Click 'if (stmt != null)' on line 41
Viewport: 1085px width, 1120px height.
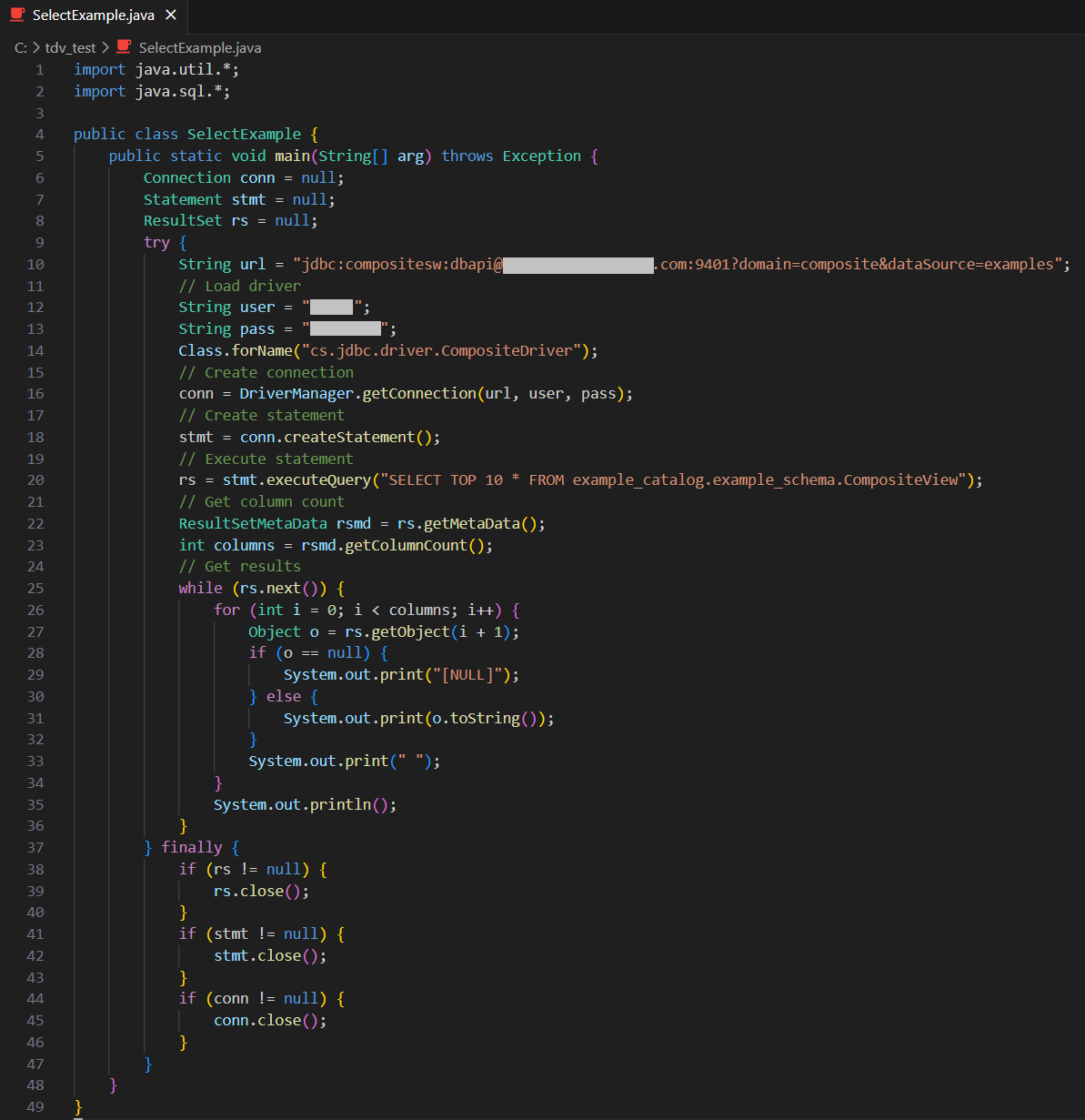[253, 934]
